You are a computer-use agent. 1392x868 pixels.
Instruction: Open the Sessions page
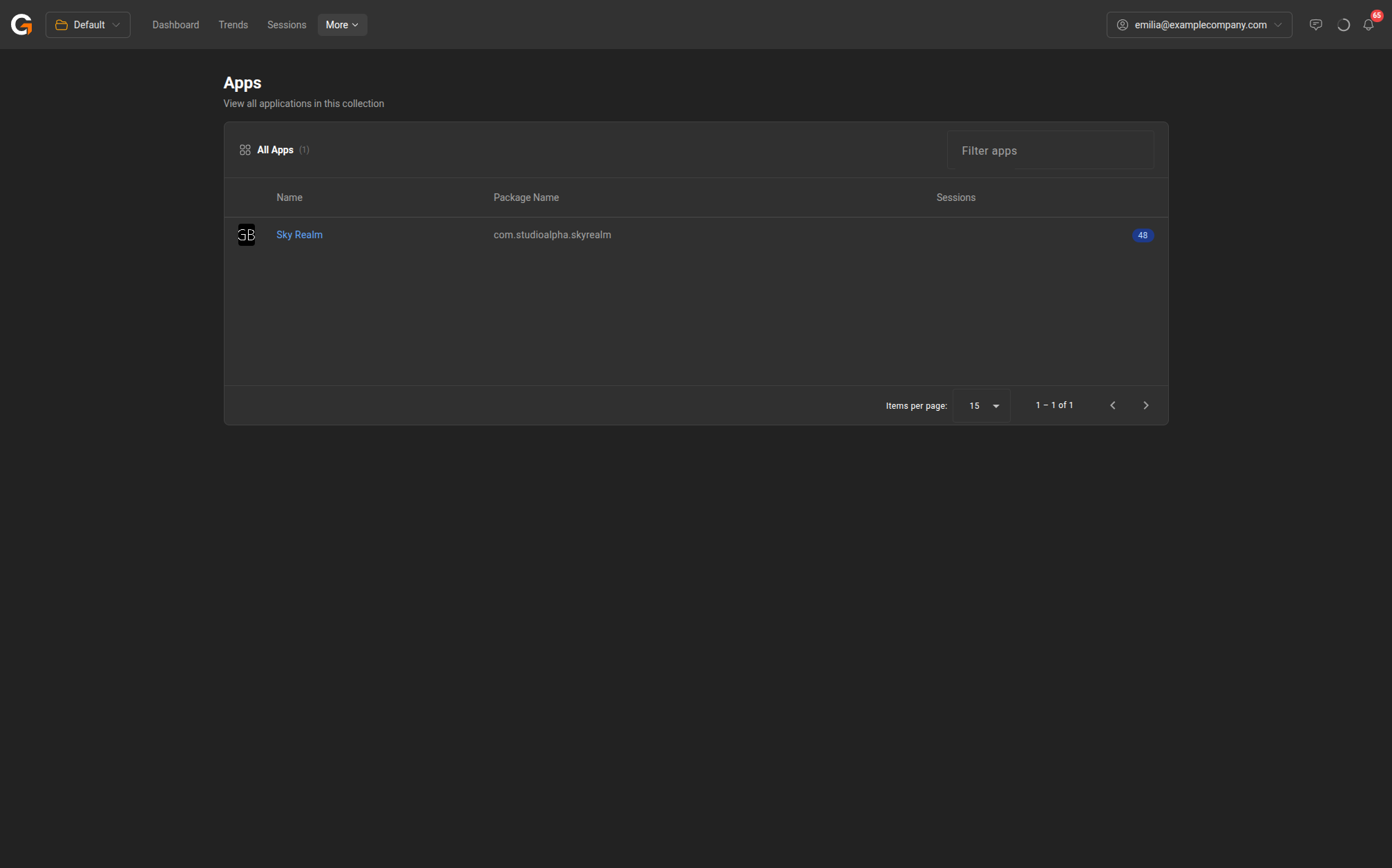286,25
